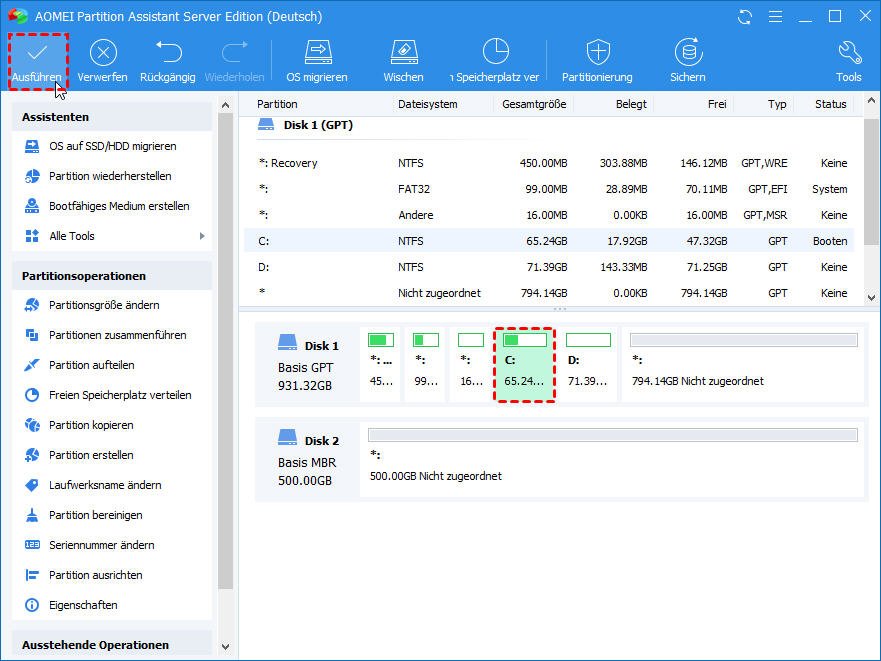Screen dimensions: 881x661
Task: Sort by Gesamtgröße column header
Action: [534, 104]
